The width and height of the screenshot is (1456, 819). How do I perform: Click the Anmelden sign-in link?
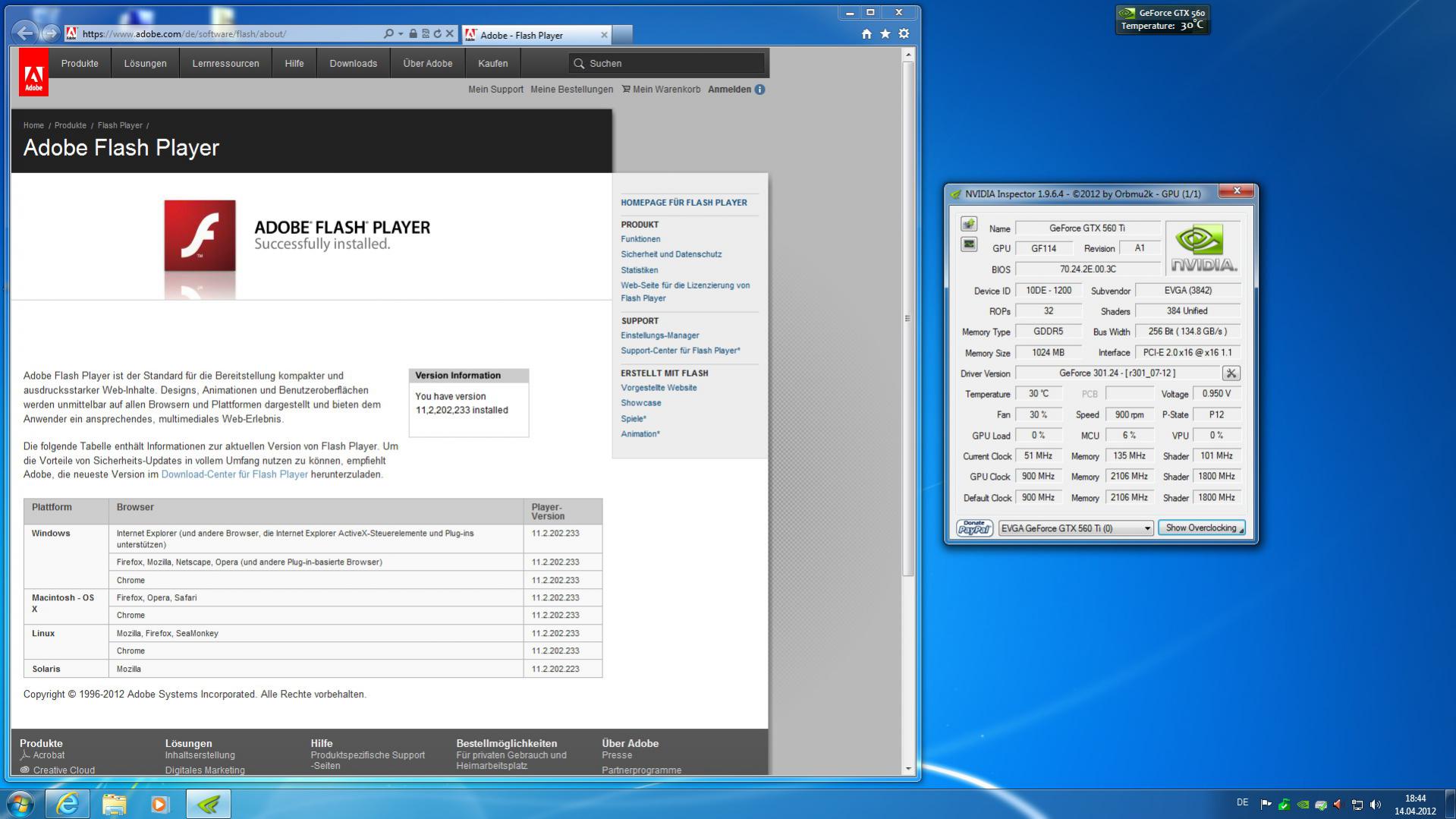coord(729,90)
